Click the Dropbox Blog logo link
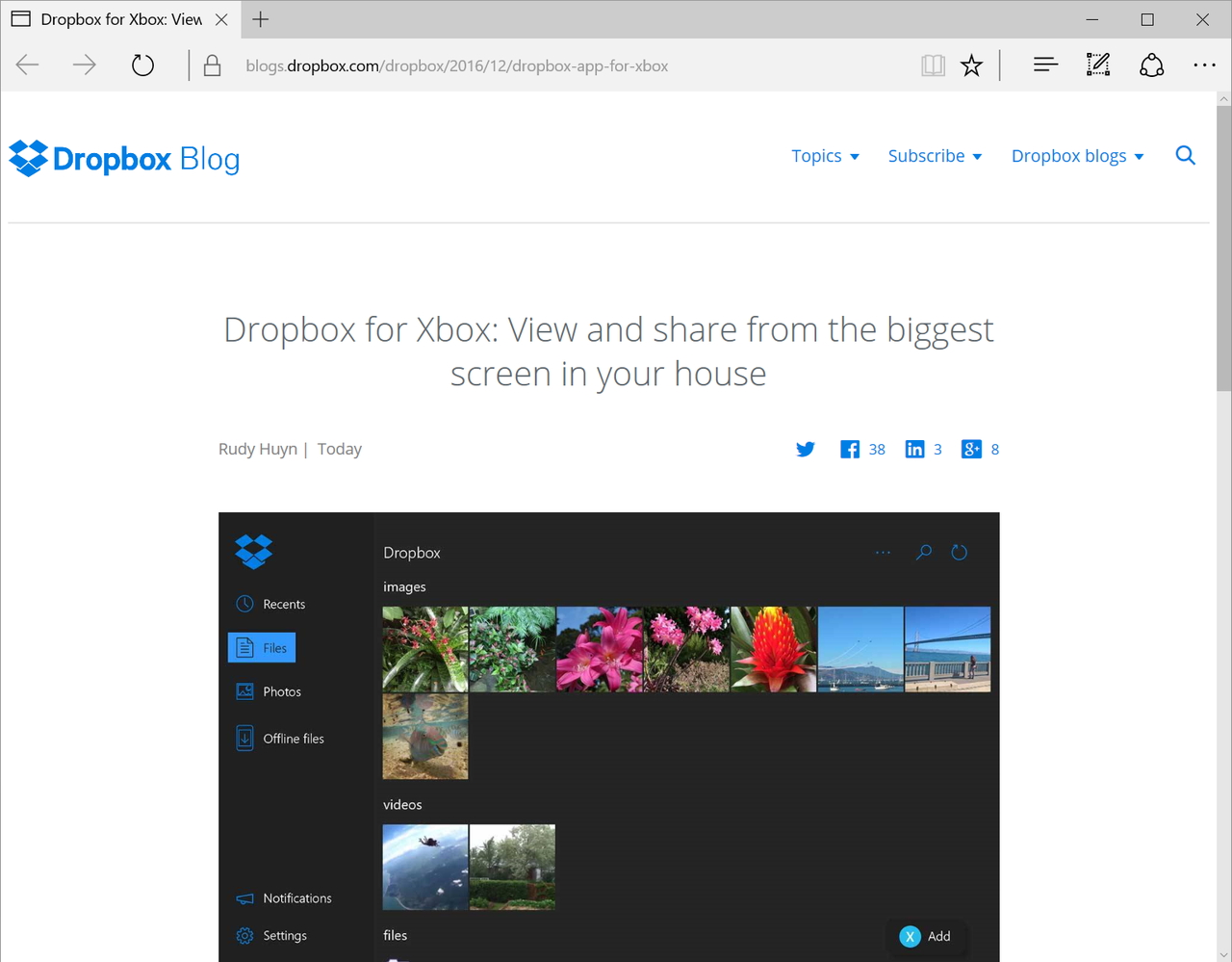 point(123,158)
